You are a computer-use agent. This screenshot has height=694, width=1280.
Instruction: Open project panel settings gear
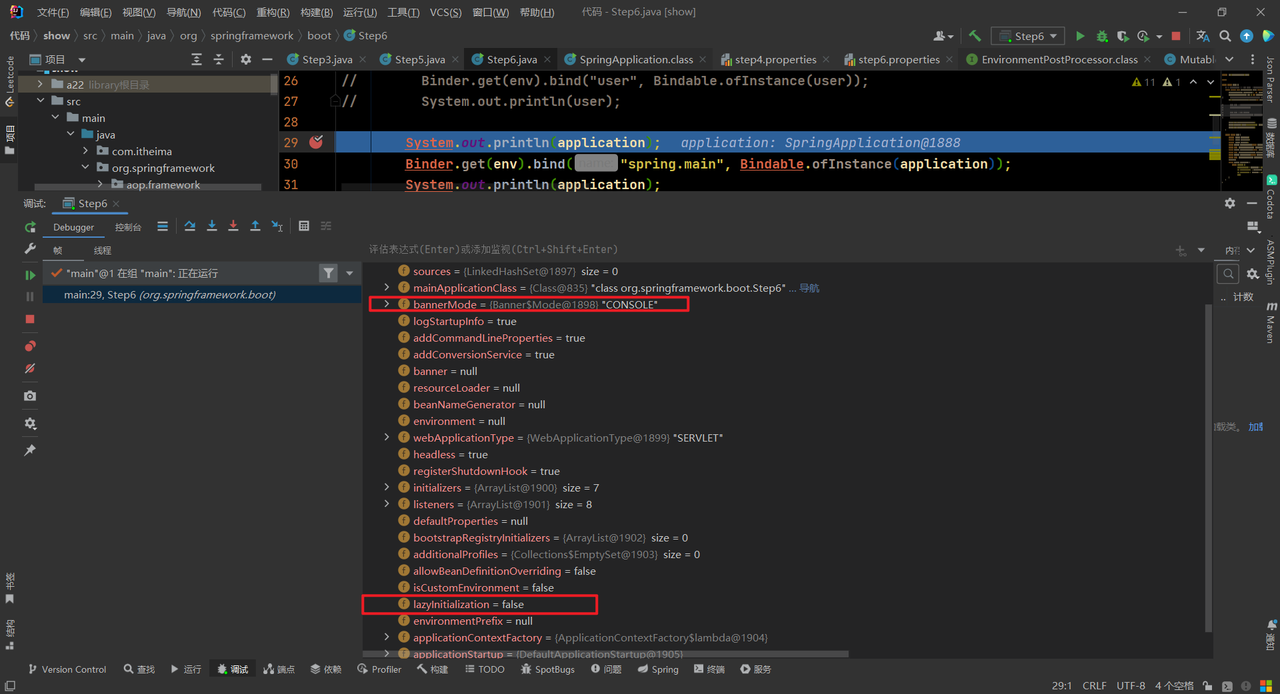246,60
